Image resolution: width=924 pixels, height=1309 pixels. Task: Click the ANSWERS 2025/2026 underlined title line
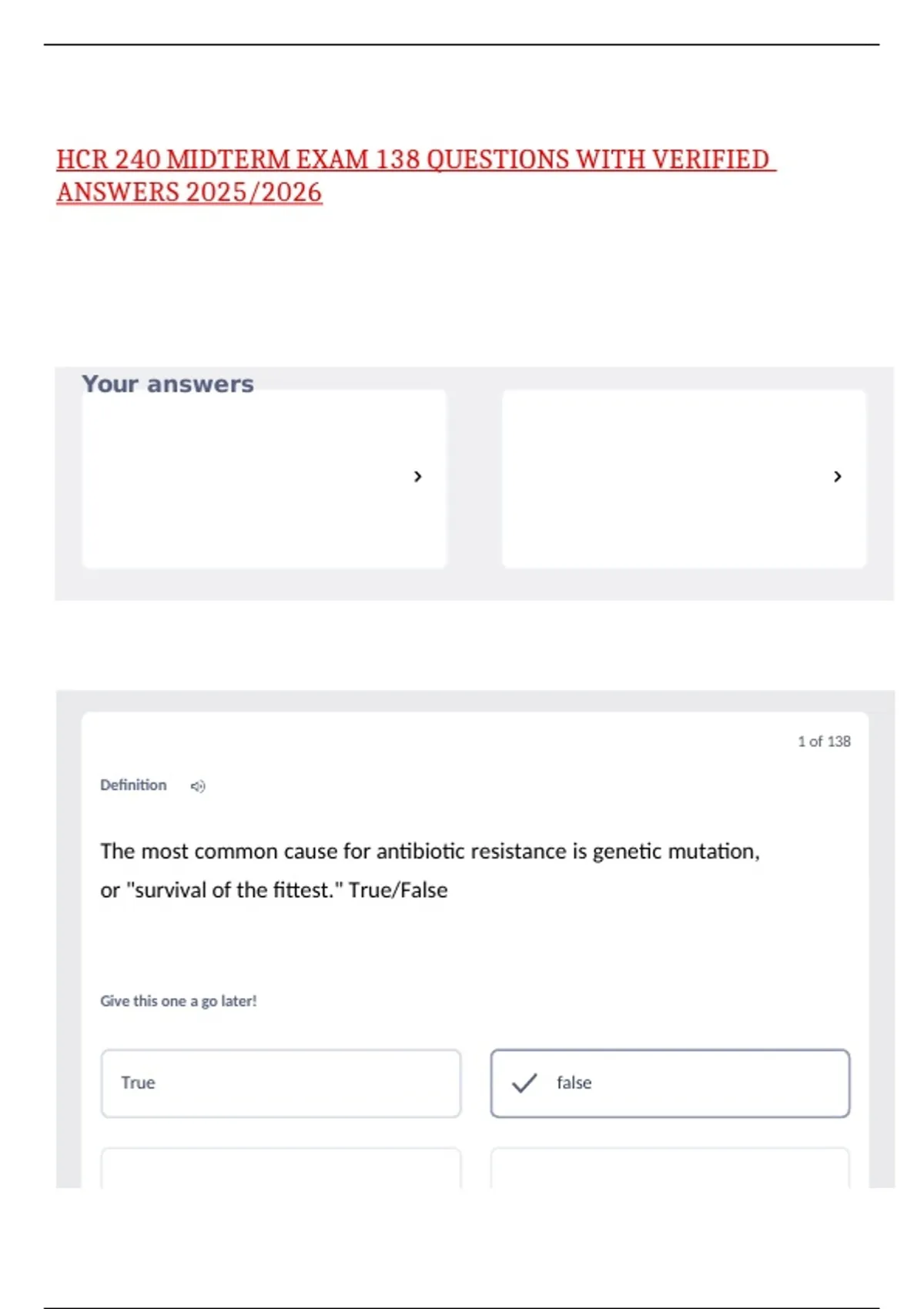[189, 192]
